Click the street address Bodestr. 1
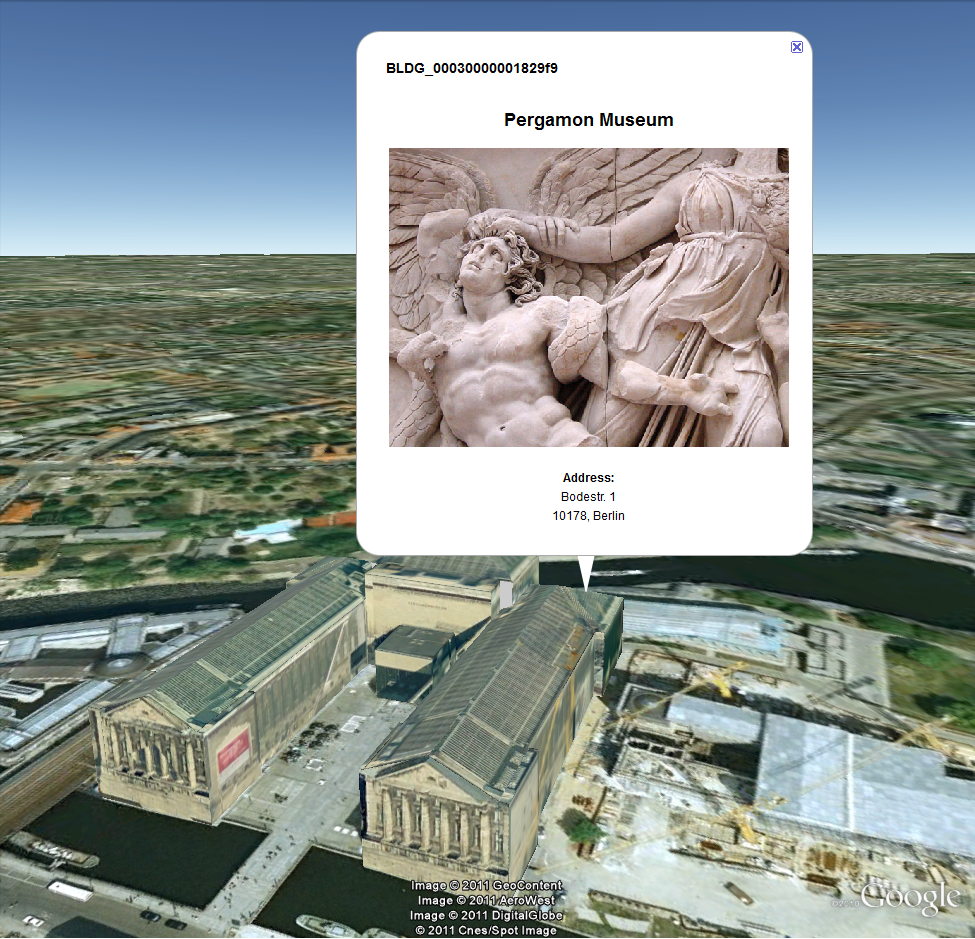This screenshot has width=975, height=939. (588, 496)
